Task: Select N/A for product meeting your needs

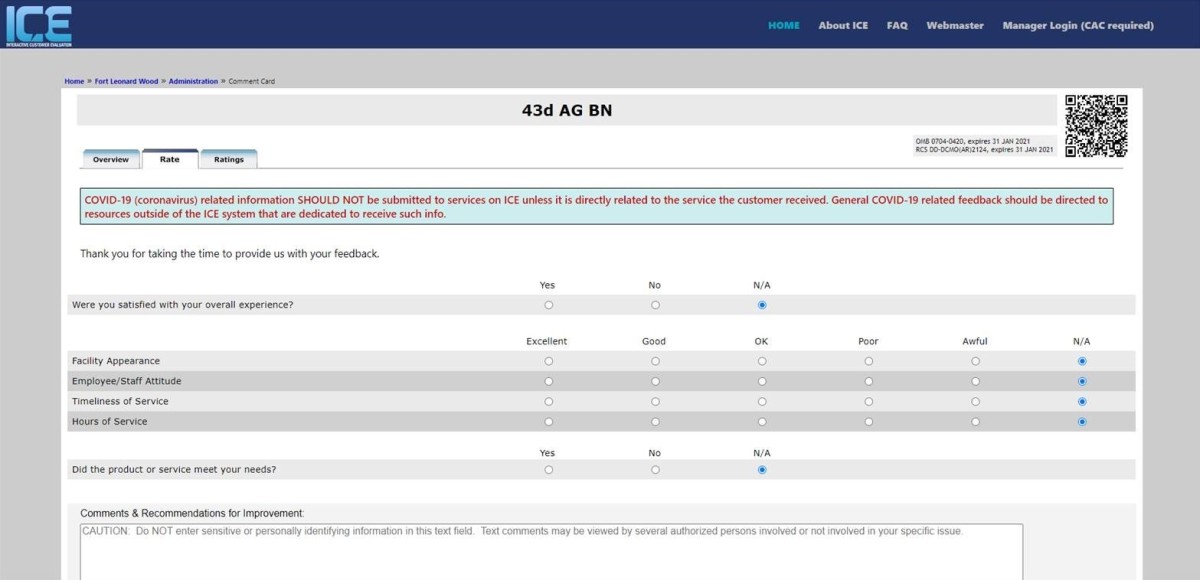Action: click(761, 468)
